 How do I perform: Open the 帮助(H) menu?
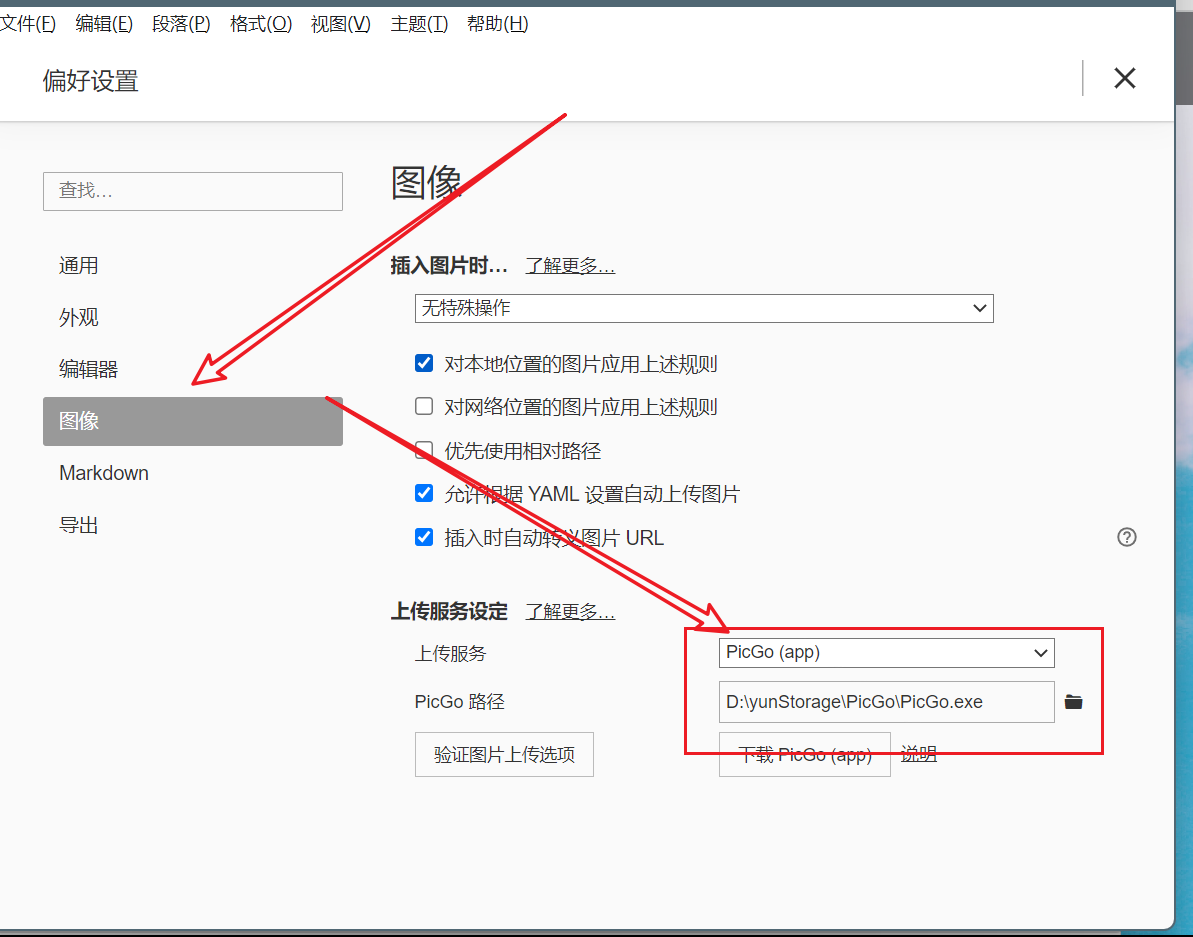tap(498, 24)
